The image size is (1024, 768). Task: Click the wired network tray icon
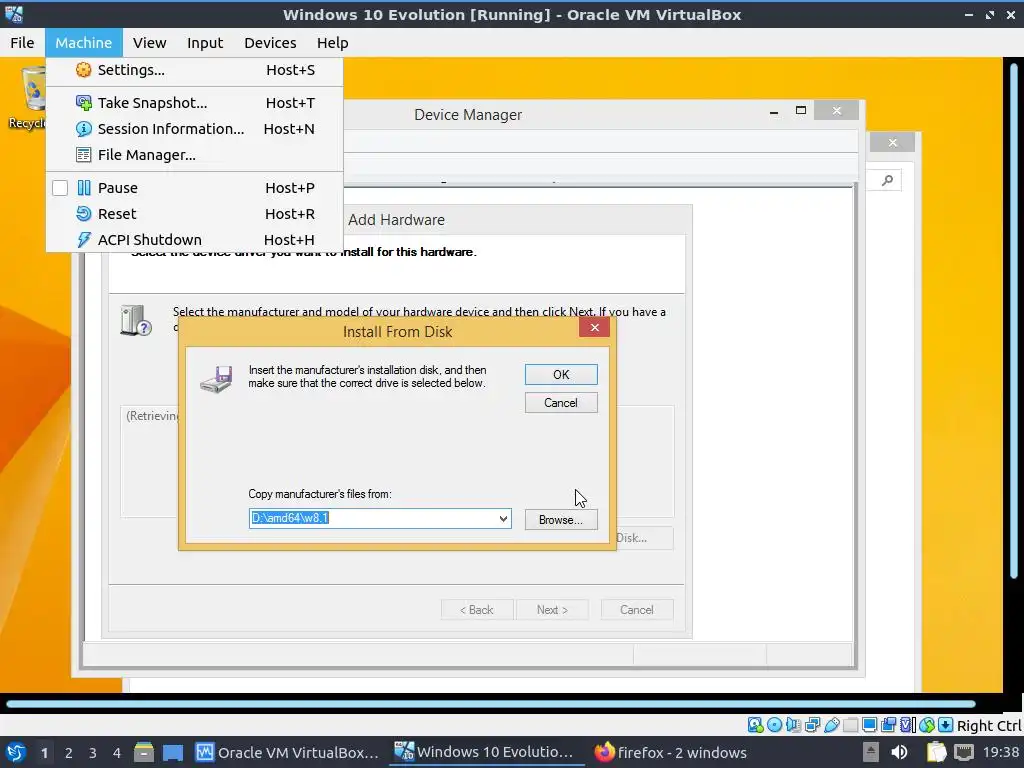click(963, 753)
